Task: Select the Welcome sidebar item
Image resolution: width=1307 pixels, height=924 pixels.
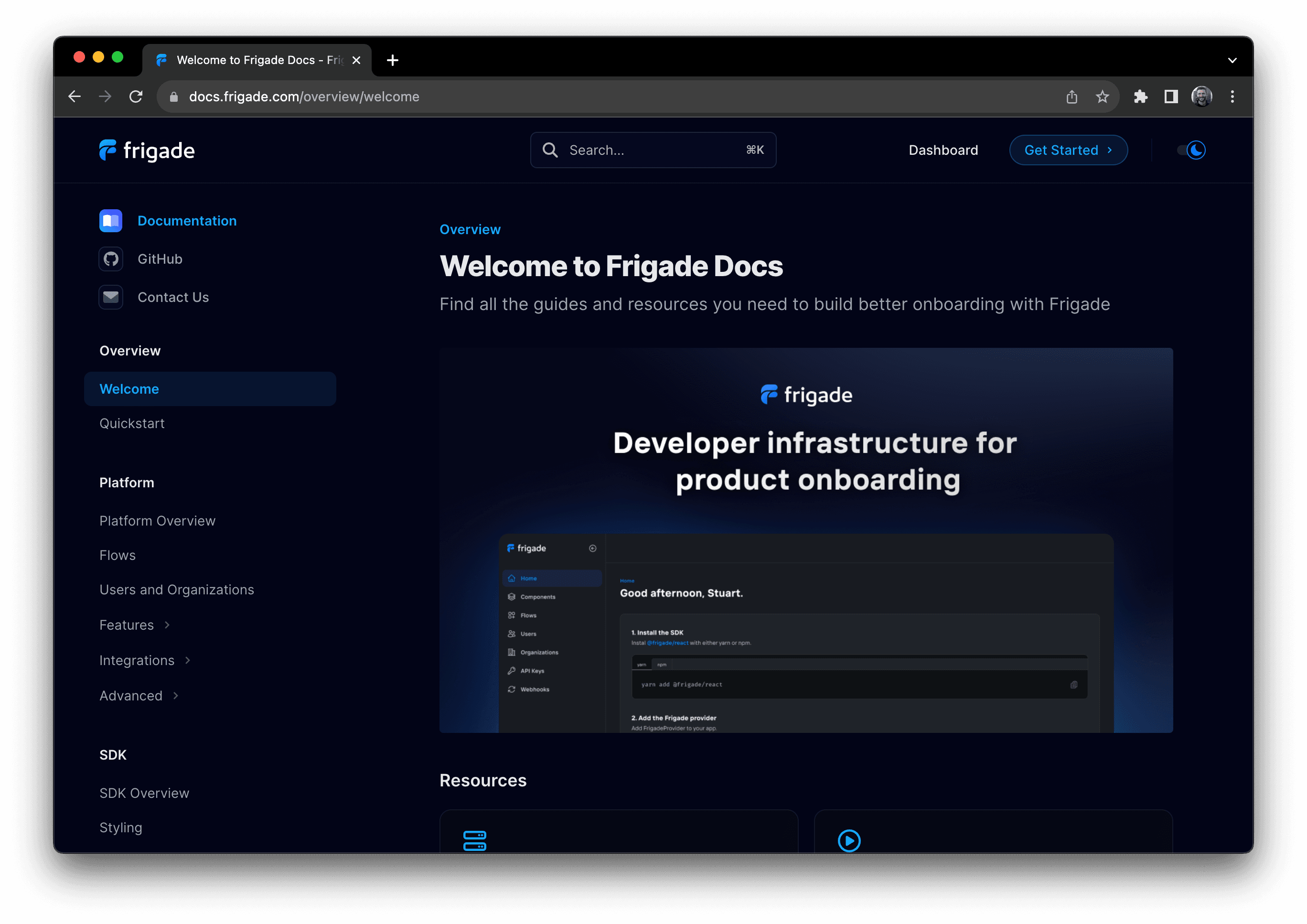Action: pos(210,389)
